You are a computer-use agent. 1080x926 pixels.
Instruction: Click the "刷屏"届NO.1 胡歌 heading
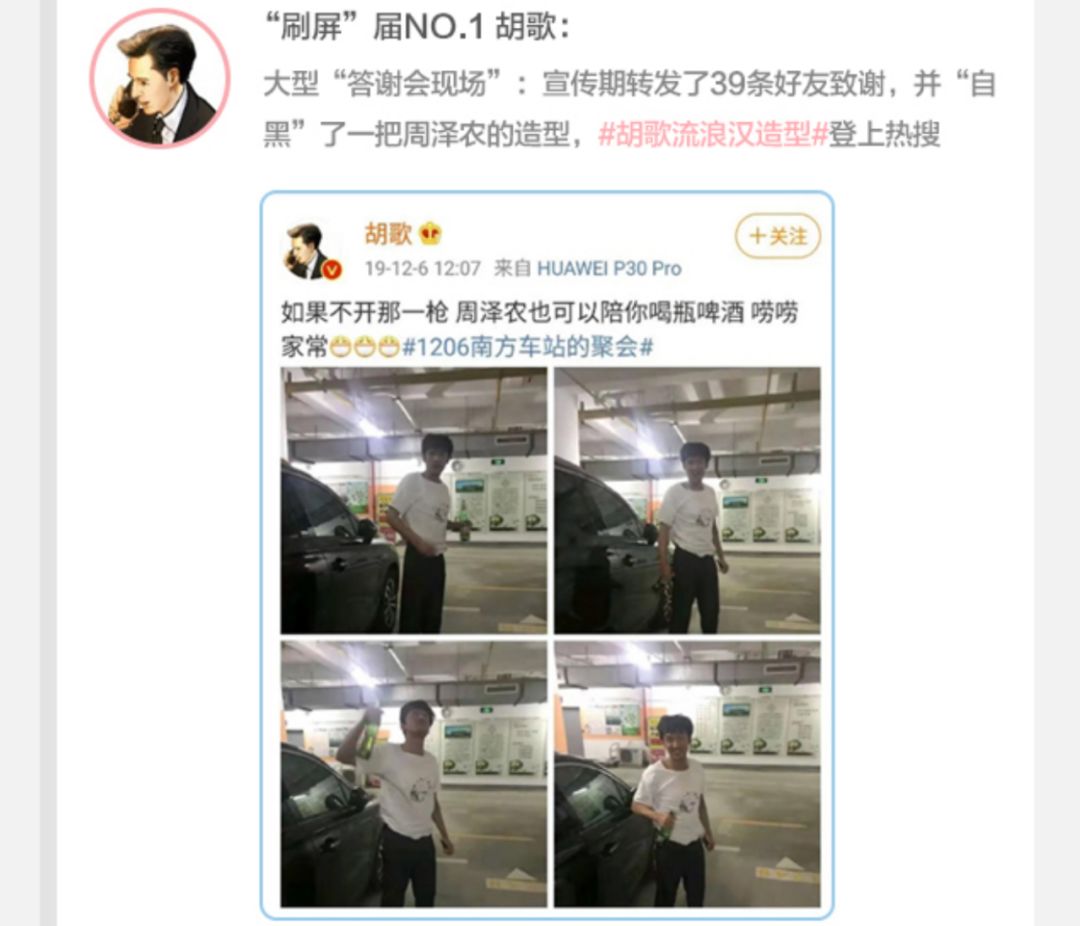(417, 28)
